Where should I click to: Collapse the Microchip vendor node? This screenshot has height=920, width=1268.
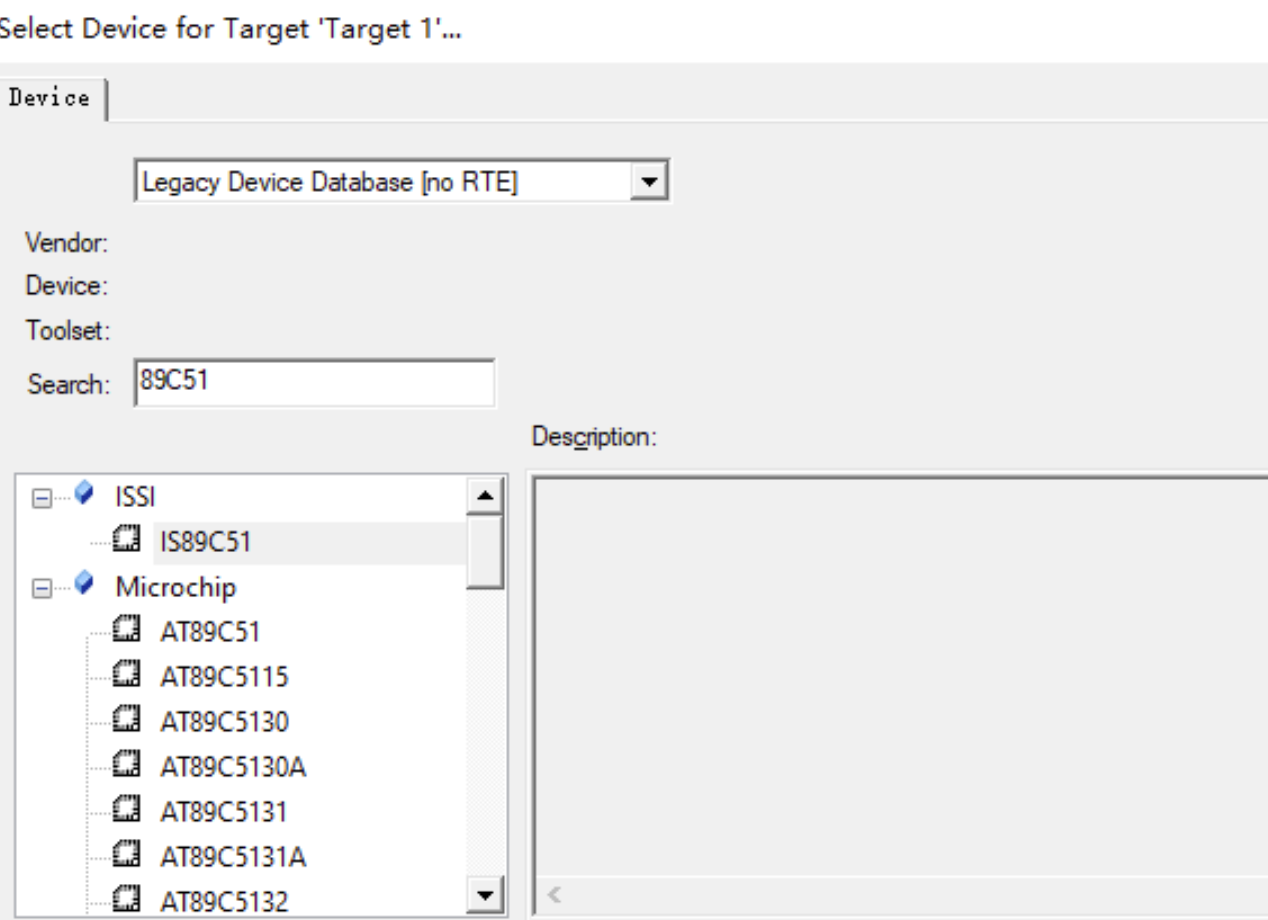[42, 589]
